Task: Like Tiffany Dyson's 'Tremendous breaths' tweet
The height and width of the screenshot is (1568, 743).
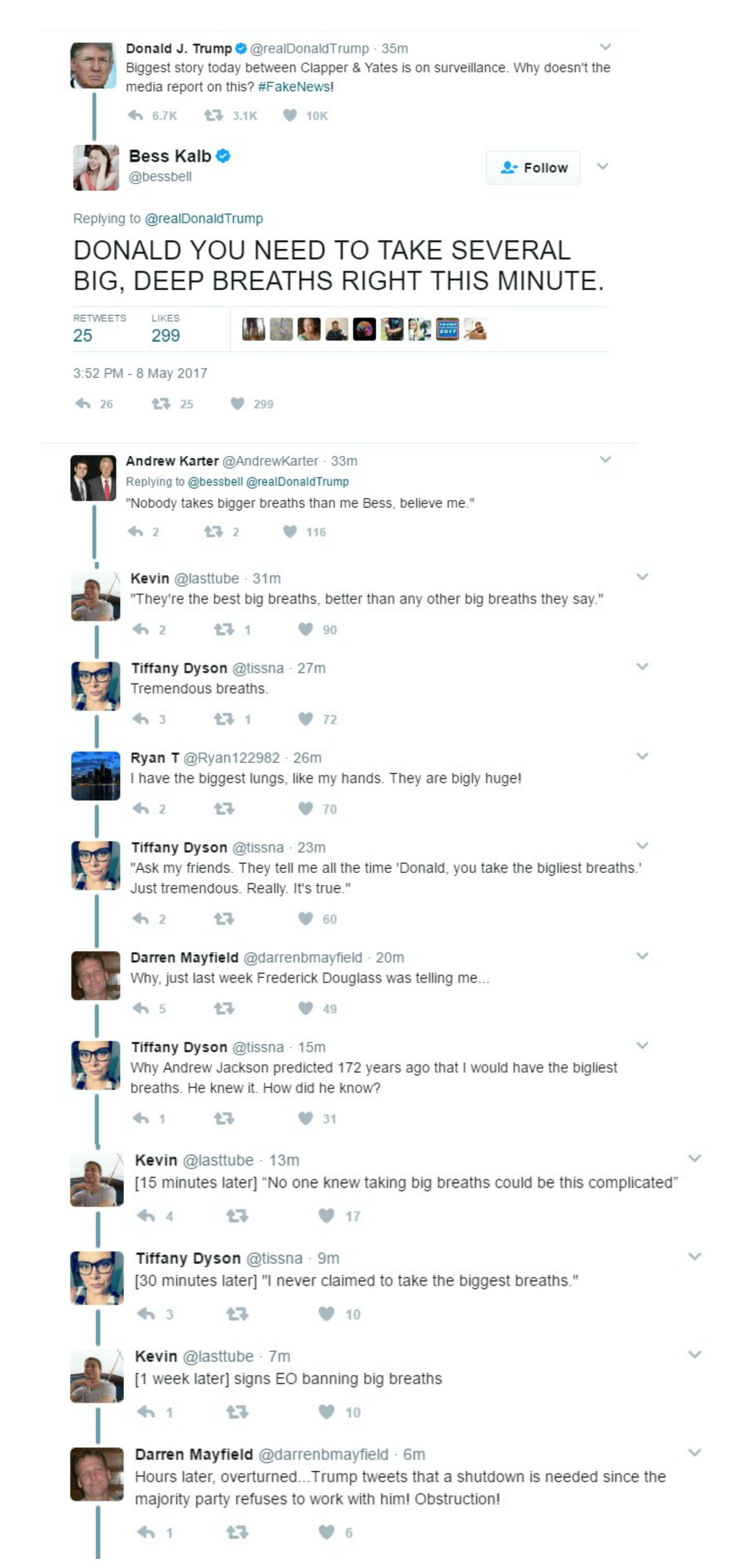Action: pos(305,719)
